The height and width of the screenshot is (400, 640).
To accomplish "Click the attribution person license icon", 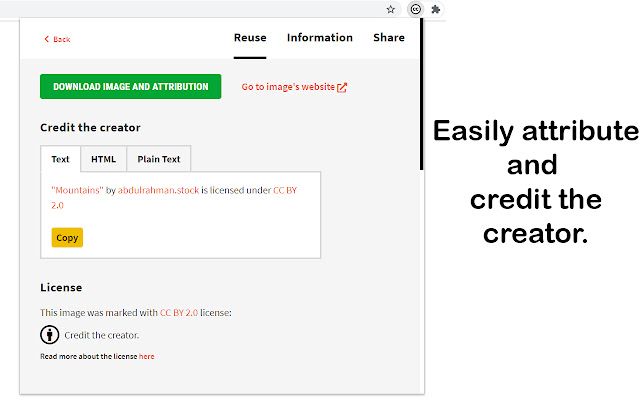I will tap(49, 335).
